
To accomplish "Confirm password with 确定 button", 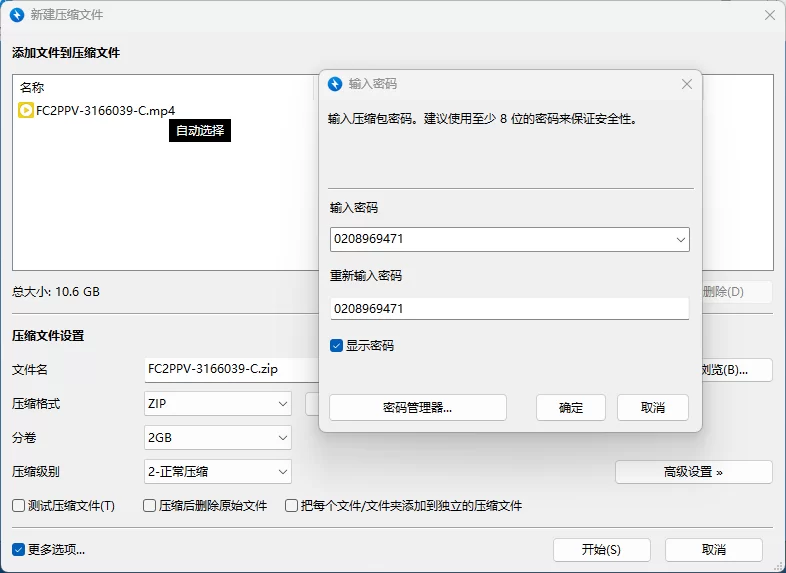I will pos(571,407).
